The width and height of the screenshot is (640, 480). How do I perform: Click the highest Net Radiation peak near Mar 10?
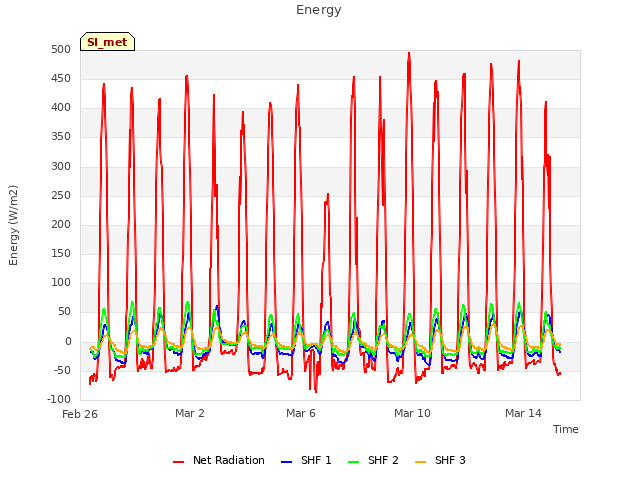pos(409,53)
